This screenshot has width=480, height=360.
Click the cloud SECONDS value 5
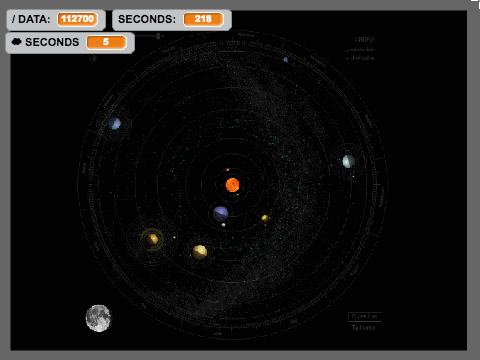click(106, 42)
